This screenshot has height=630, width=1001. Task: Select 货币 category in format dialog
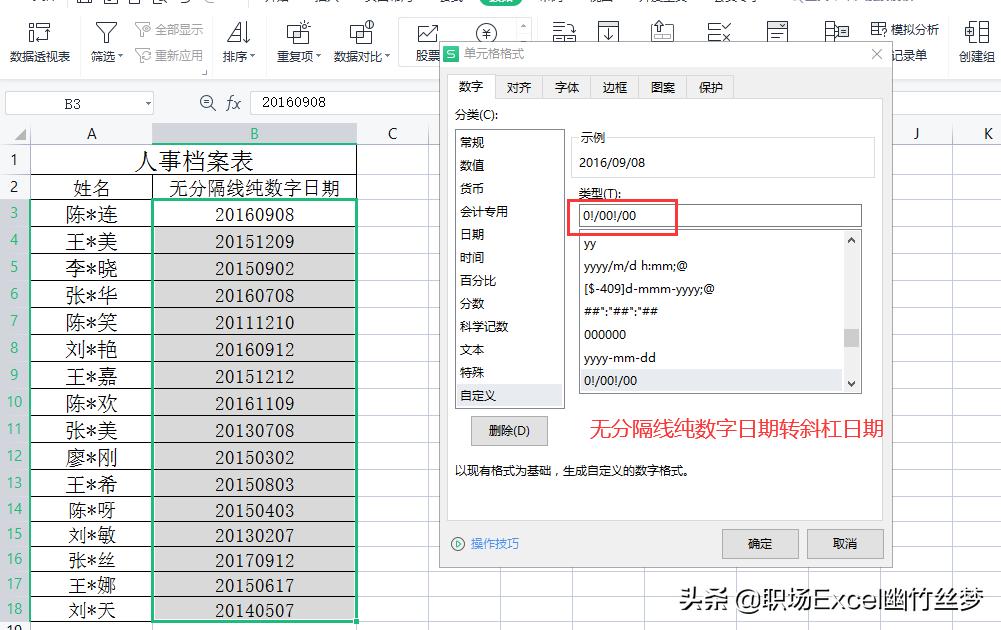pos(472,189)
